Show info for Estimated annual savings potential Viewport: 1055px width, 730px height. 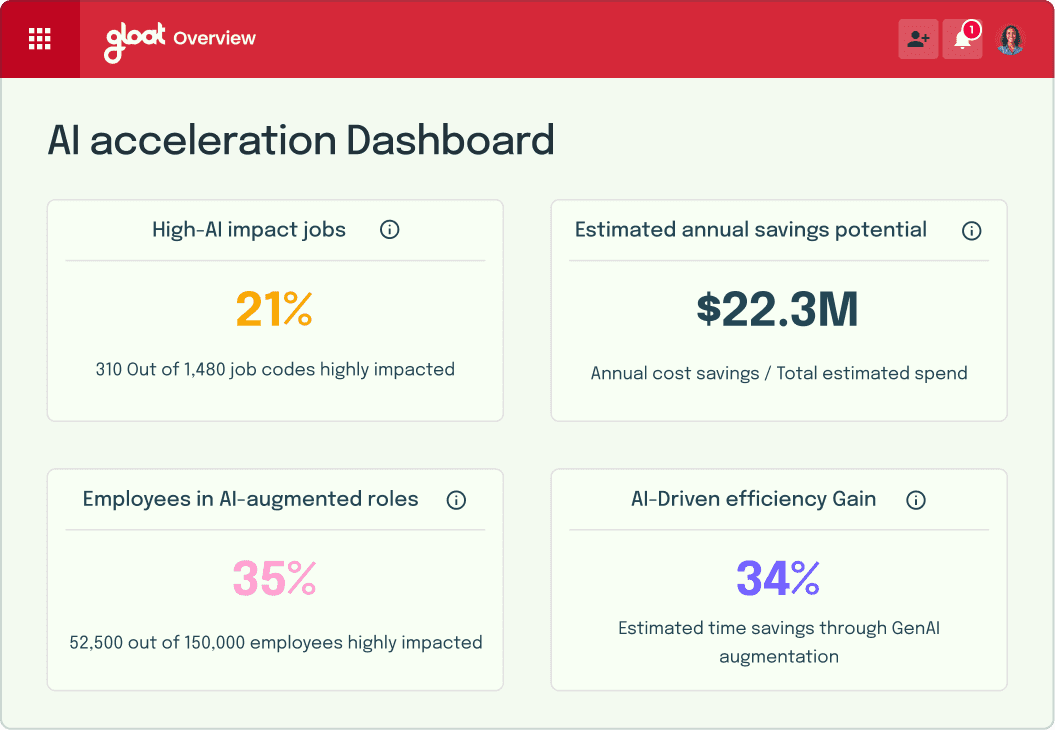pyautogui.click(x=971, y=231)
